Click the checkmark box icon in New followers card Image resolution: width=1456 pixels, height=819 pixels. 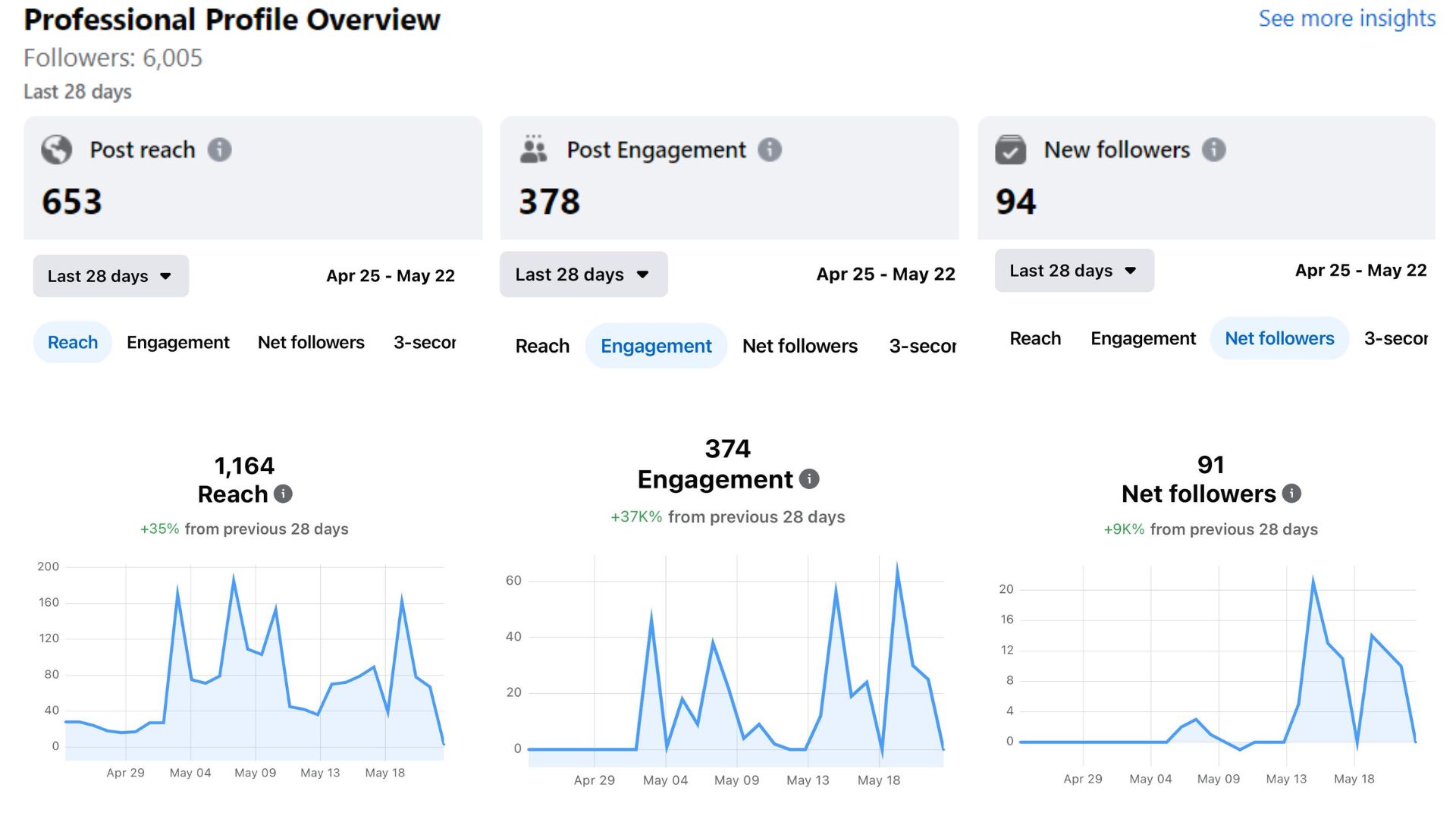pyautogui.click(x=1010, y=149)
